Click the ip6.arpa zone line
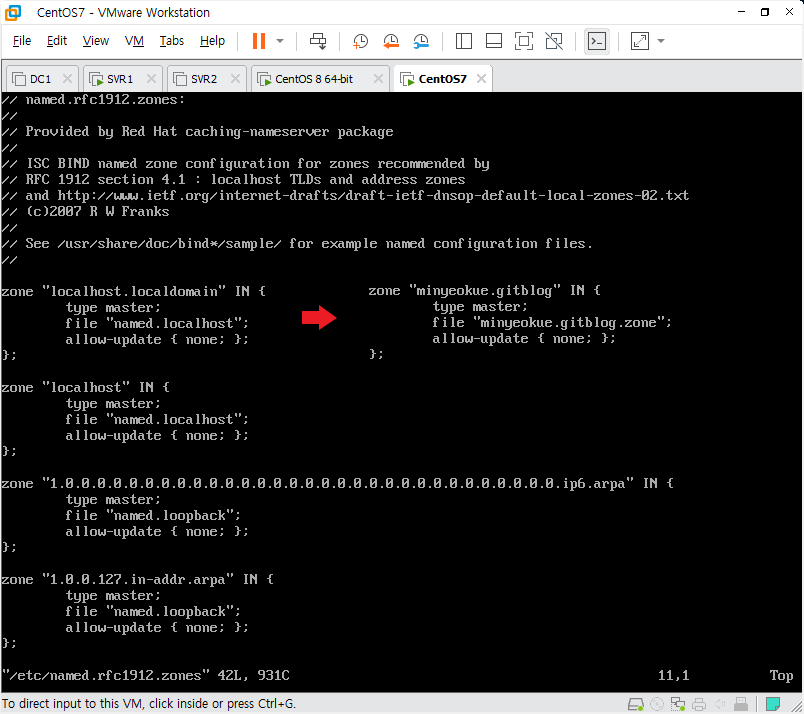This screenshot has width=804, height=714. [x=337, y=483]
